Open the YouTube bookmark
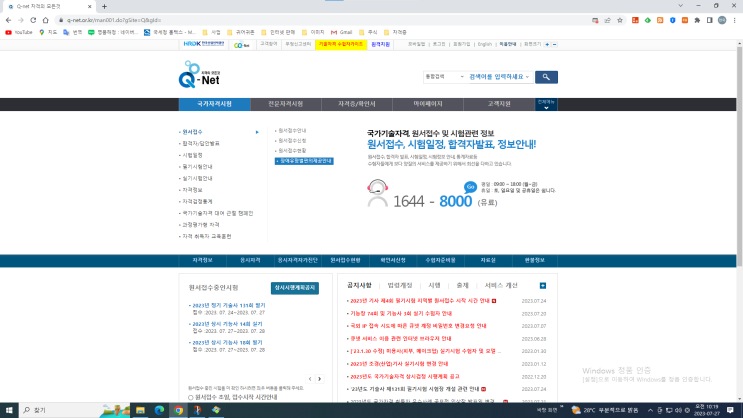Viewport: 743px width, 418px height. [19, 32]
